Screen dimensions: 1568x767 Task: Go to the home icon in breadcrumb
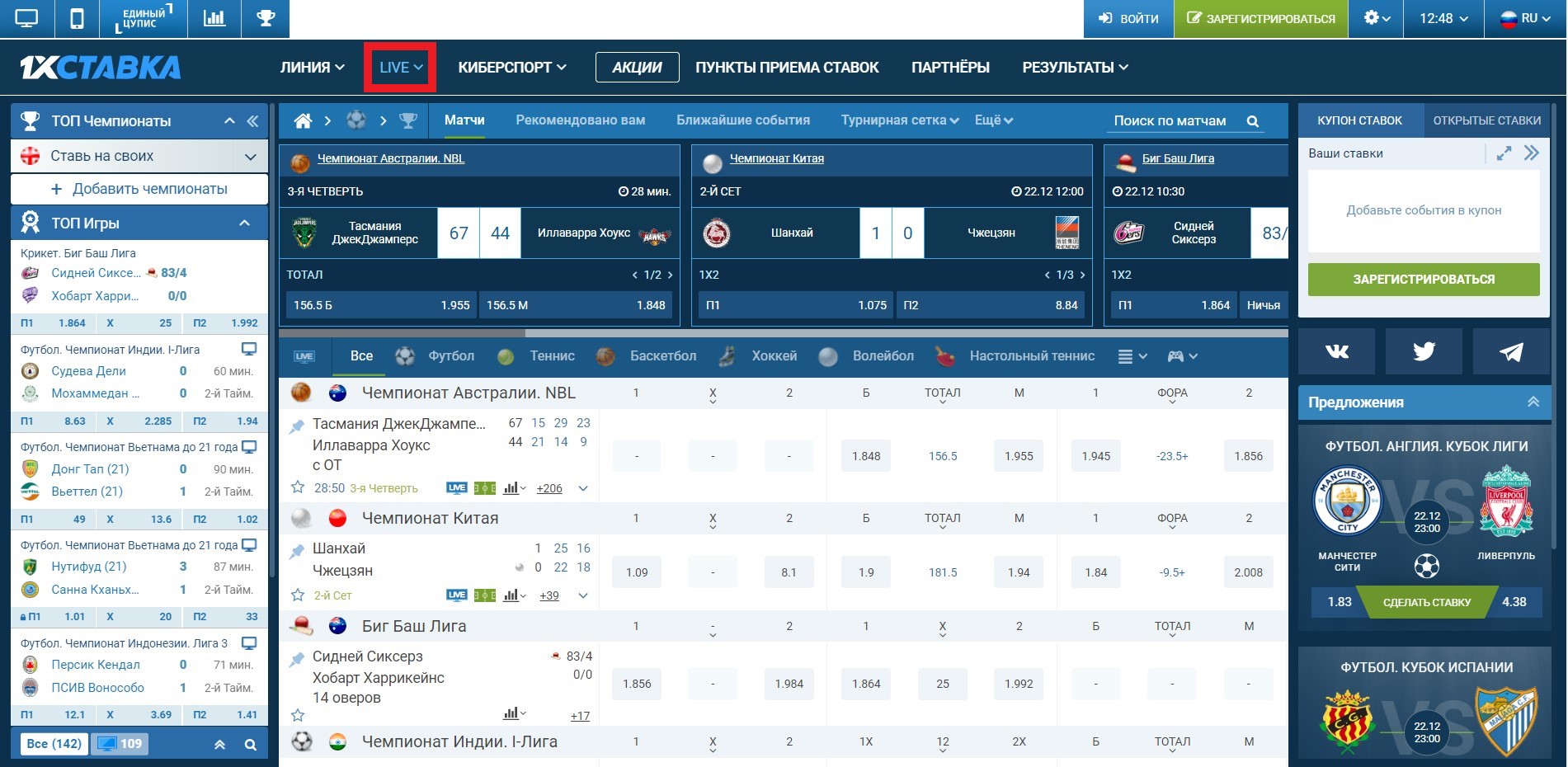pyautogui.click(x=304, y=121)
